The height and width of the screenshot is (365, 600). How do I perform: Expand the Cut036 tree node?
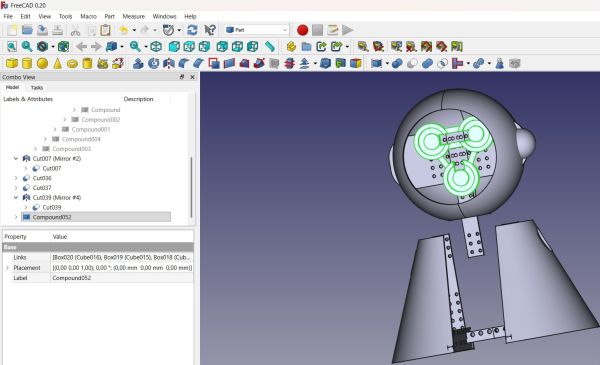pyautogui.click(x=16, y=178)
